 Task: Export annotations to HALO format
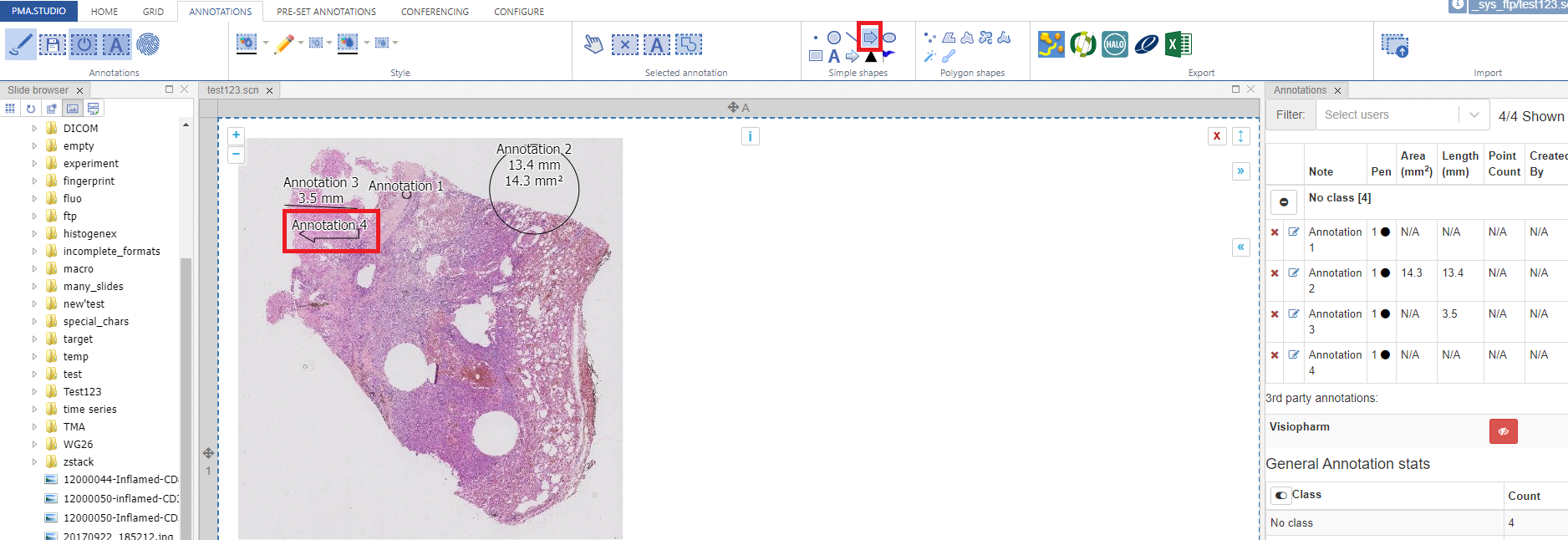[1114, 44]
